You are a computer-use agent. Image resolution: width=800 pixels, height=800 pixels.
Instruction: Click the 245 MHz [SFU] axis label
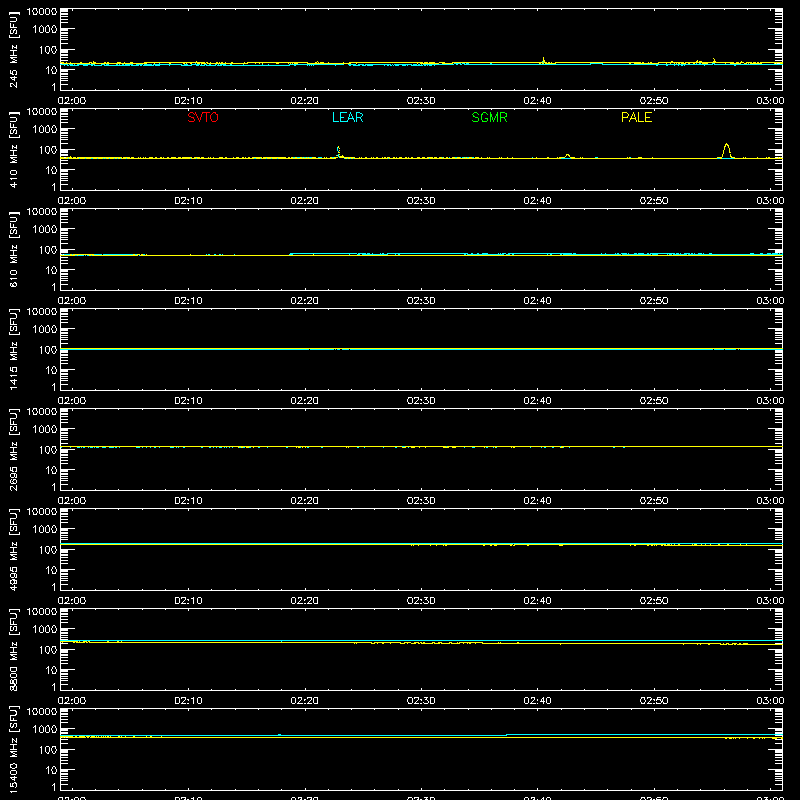pos(13,50)
